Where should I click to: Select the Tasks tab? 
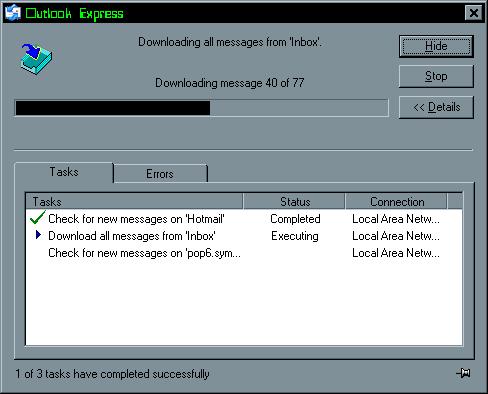click(64, 172)
